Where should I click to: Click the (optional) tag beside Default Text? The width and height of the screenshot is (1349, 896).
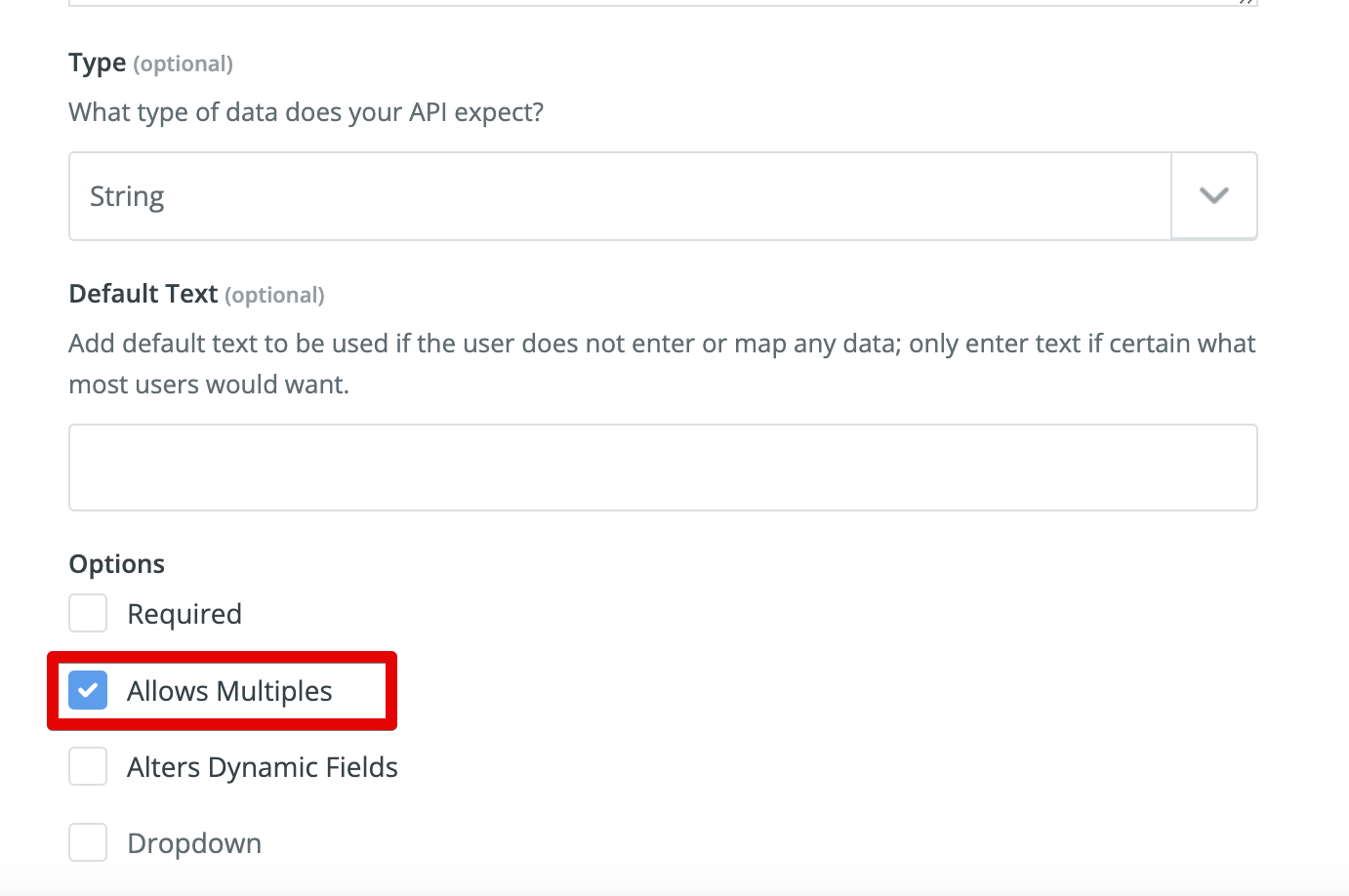pyautogui.click(x=274, y=296)
